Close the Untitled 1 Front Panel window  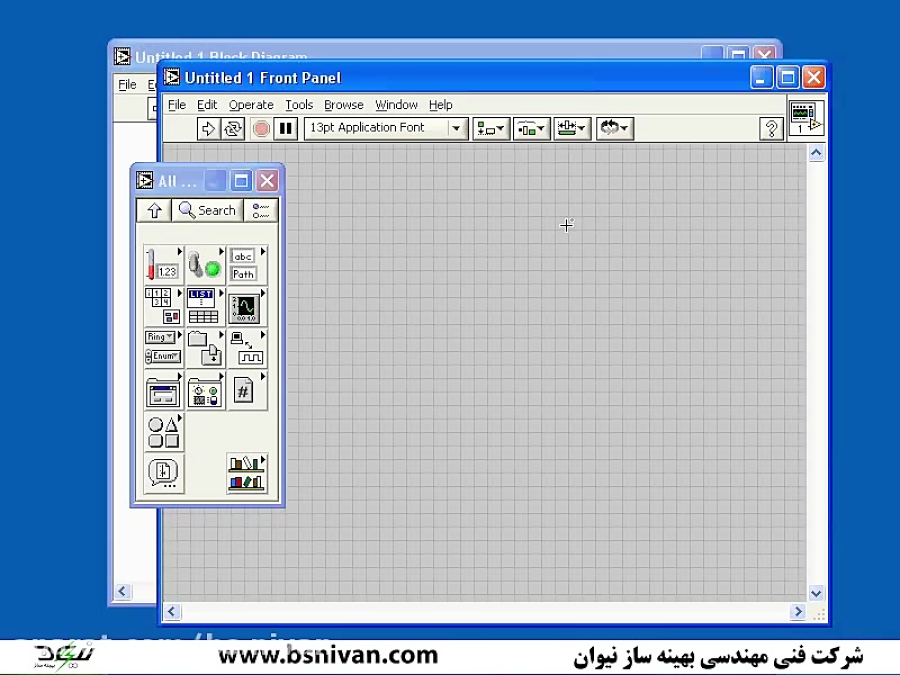(813, 77)
